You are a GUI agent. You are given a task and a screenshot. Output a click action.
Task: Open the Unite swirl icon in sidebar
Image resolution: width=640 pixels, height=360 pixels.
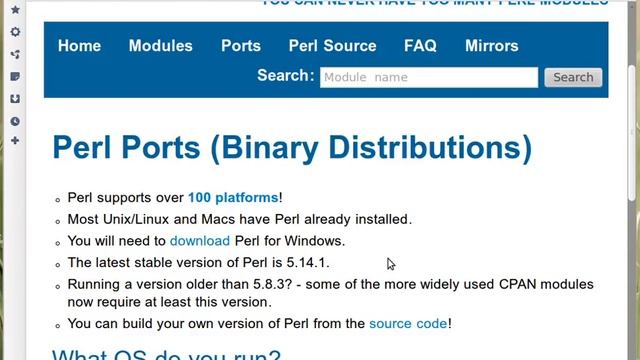pyautogui.click(x=15, y=54)
